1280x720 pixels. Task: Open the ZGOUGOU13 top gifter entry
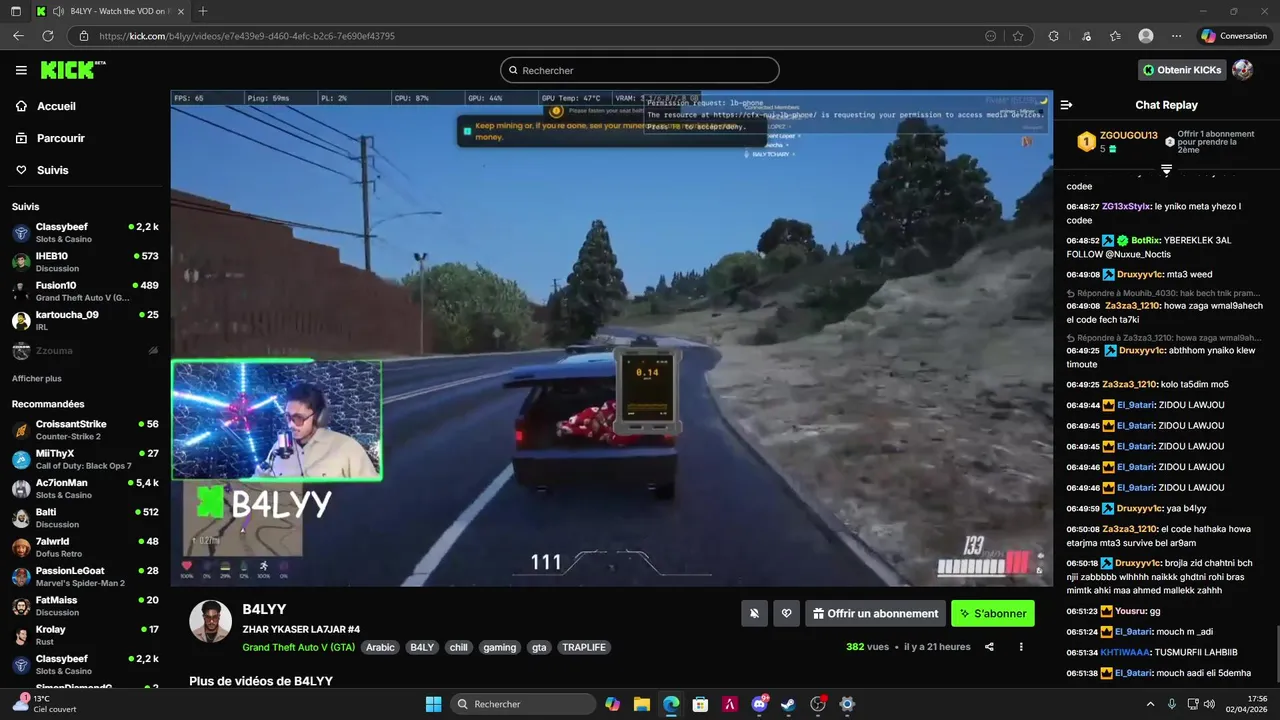point(1118,141)
